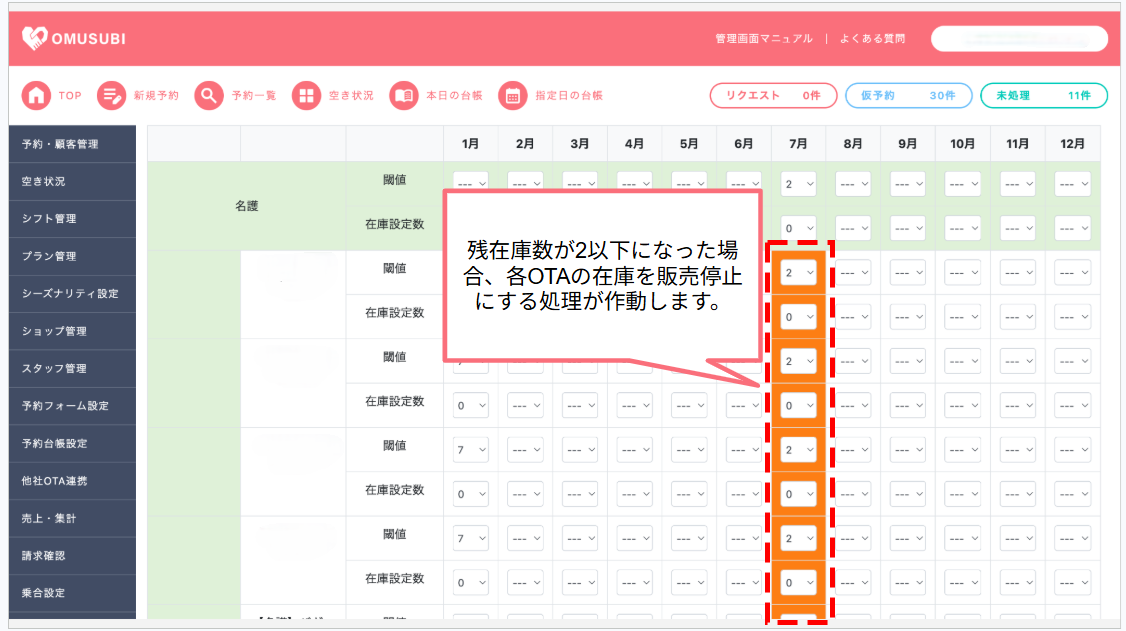Open the 管理画面マニュアル link
The image size is (1126, 631).
click(764, 39)
